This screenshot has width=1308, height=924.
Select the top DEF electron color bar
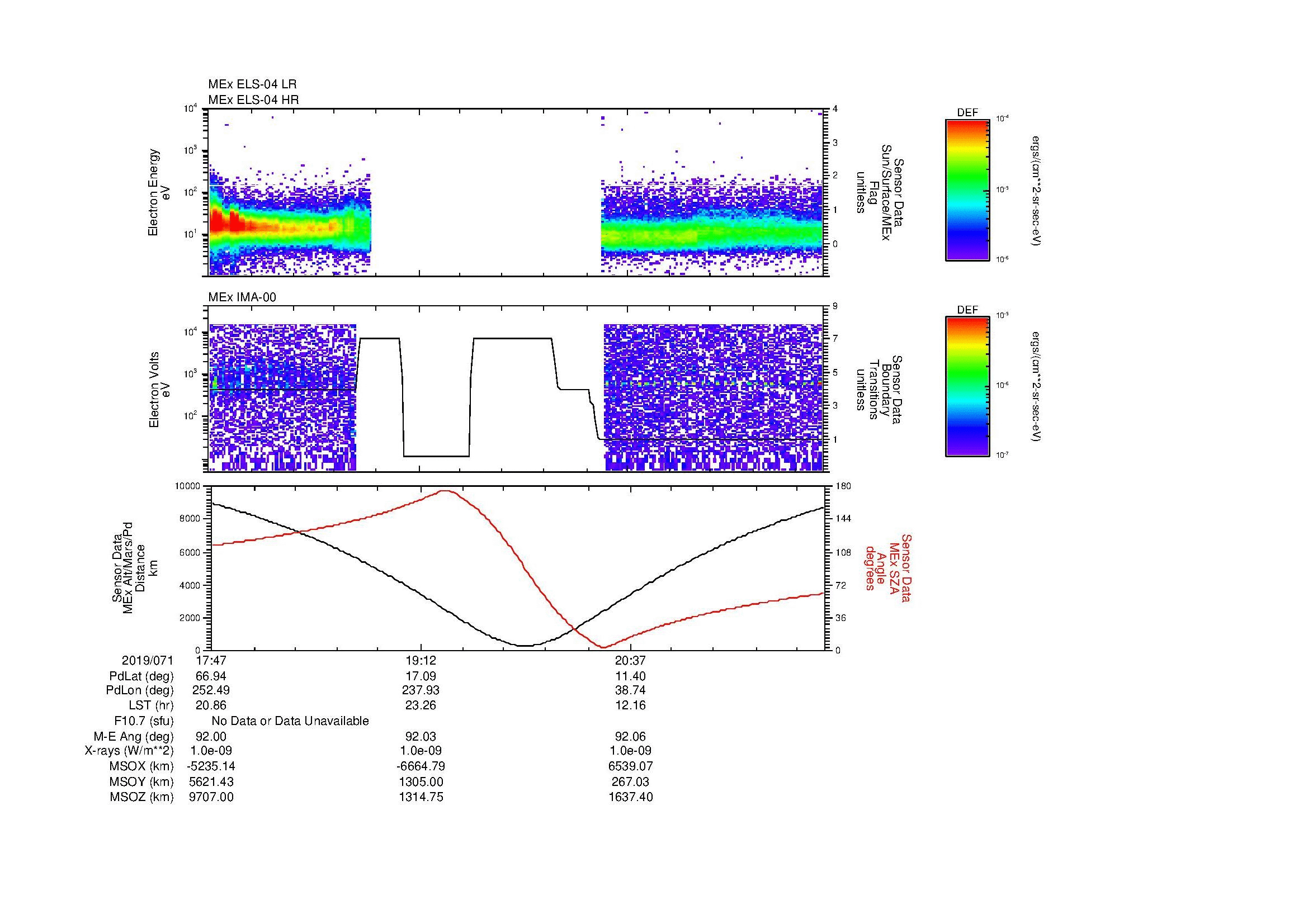967,189
